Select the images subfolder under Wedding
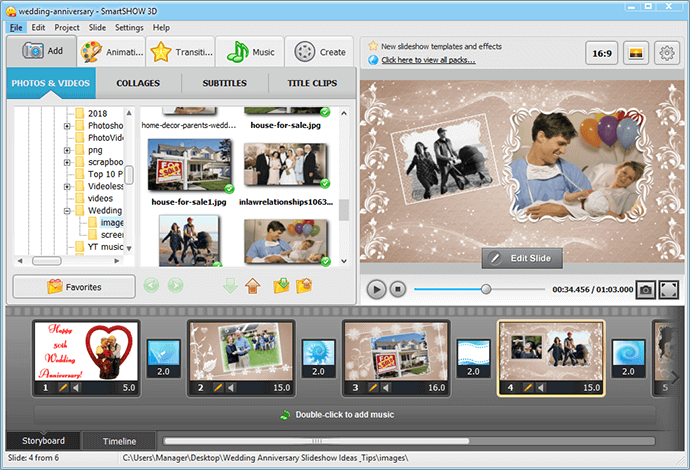Image resolution: width=690 pixels, height=470 pixels. (112, 223)
